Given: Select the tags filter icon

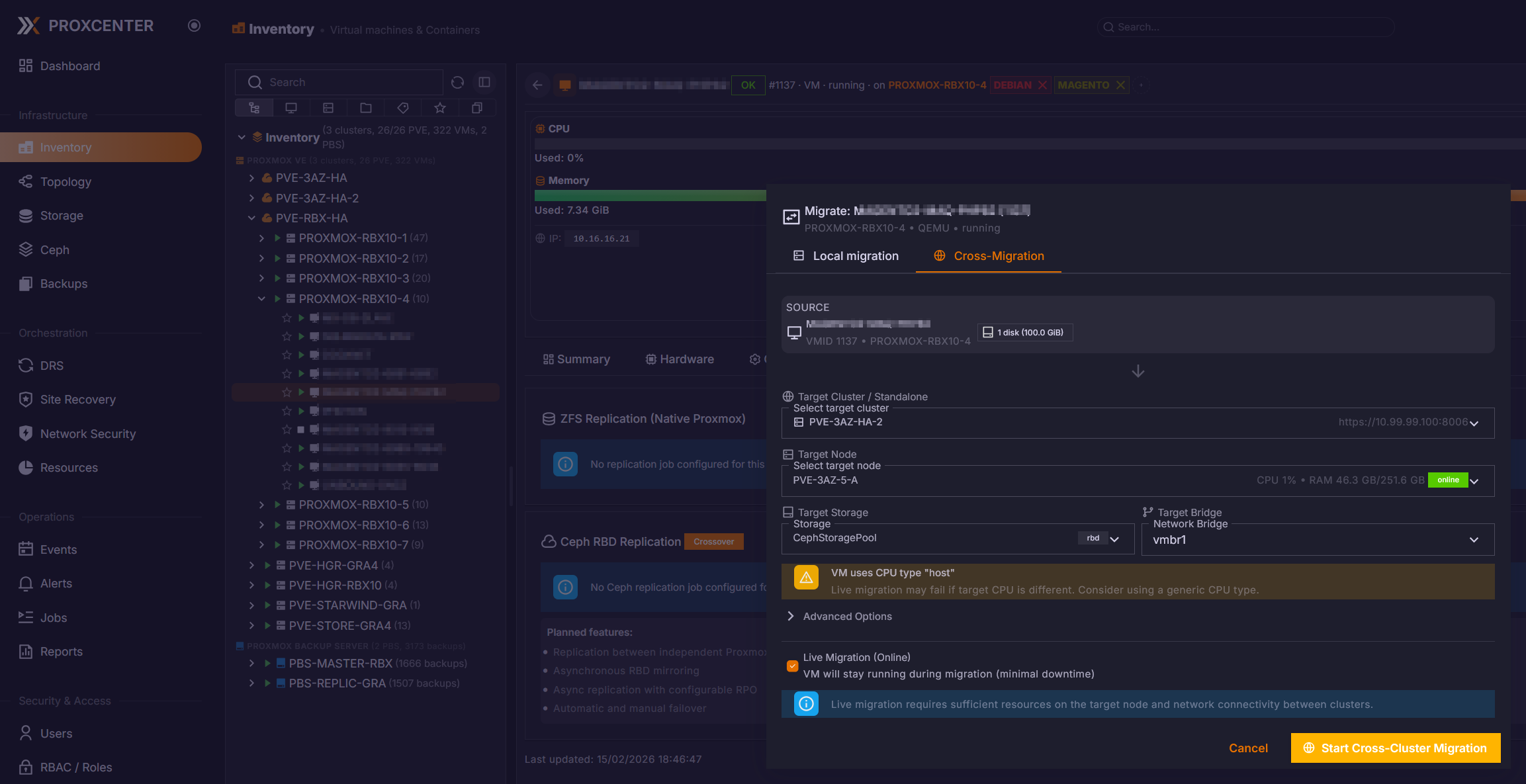Looking at the screenshot, I should coord(402,108).
